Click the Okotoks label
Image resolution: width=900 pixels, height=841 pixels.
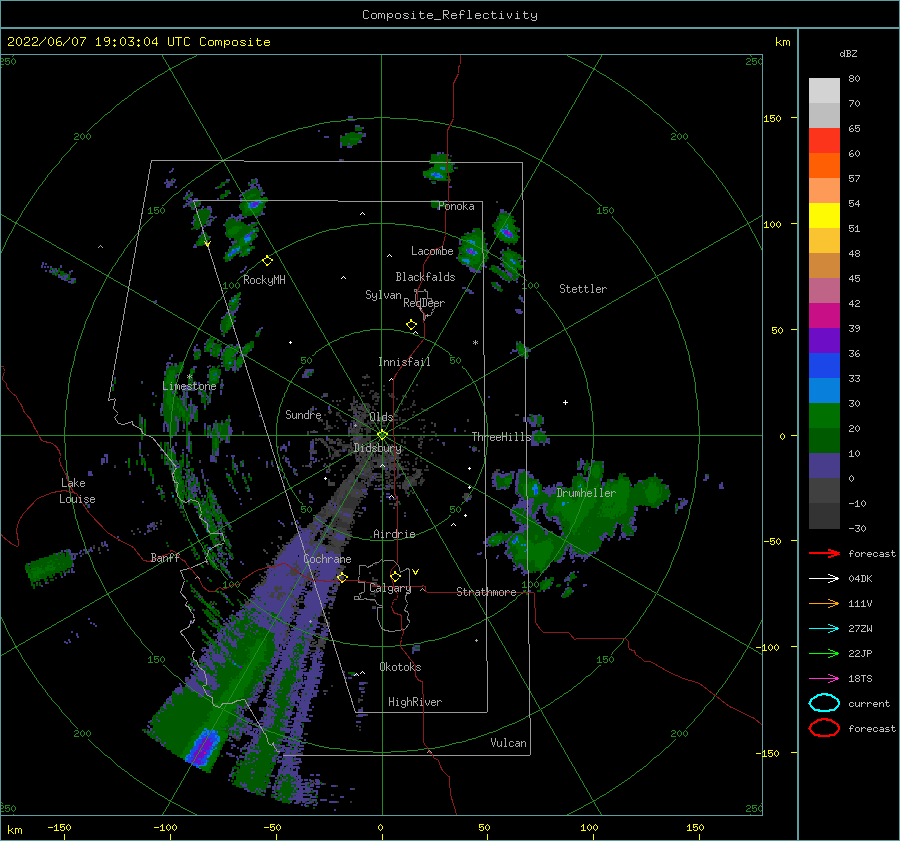(400, 667)
